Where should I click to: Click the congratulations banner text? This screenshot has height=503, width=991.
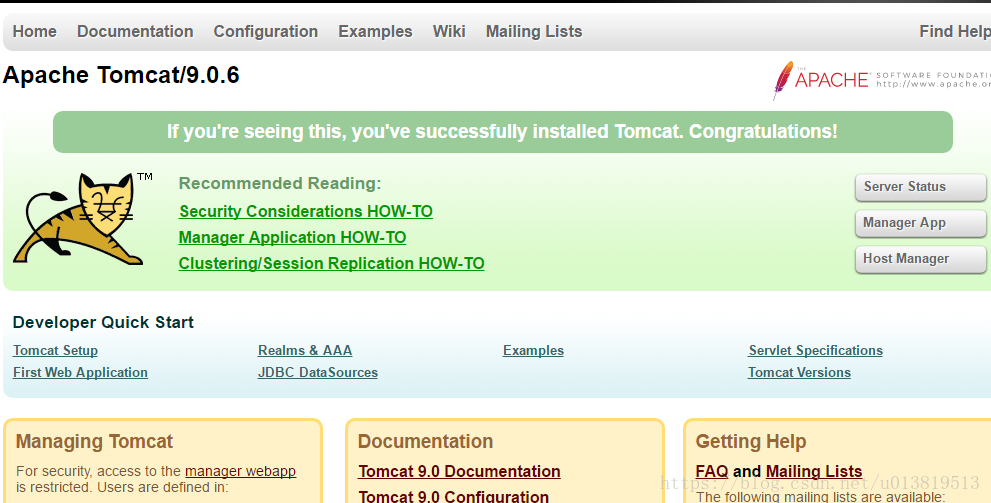pyautogui.click(x=502, y=131)
